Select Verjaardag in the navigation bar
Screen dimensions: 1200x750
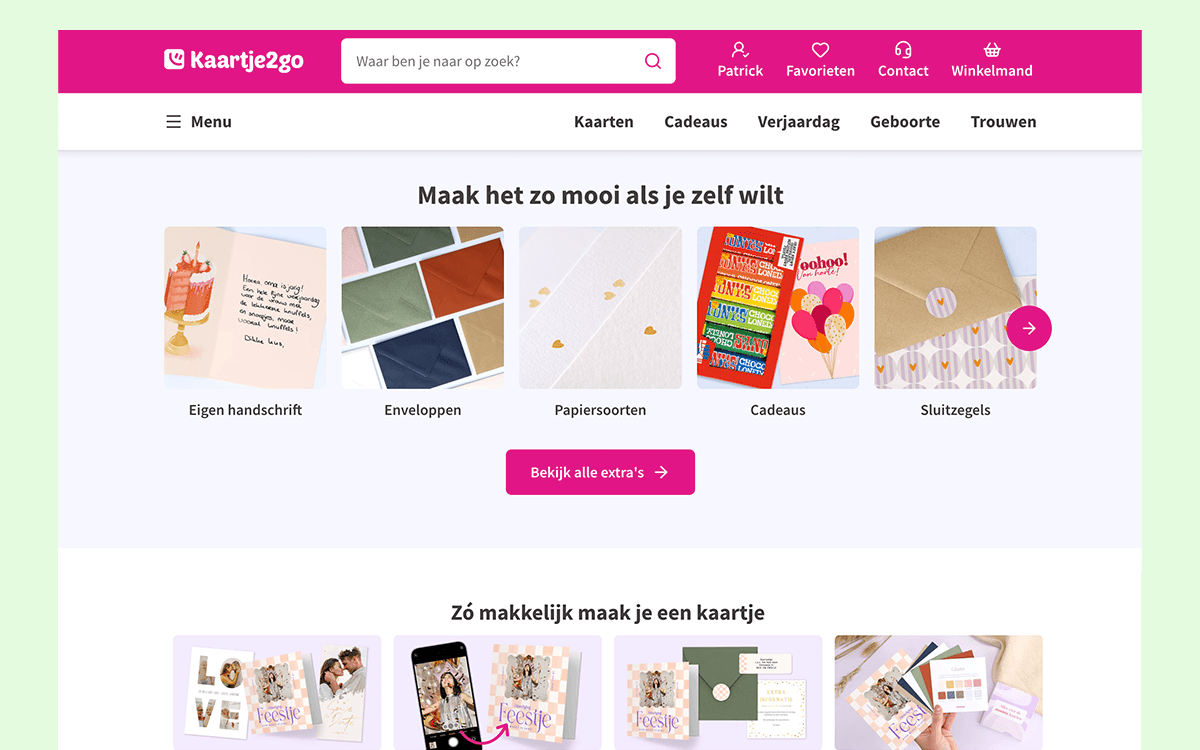point(799,122)
